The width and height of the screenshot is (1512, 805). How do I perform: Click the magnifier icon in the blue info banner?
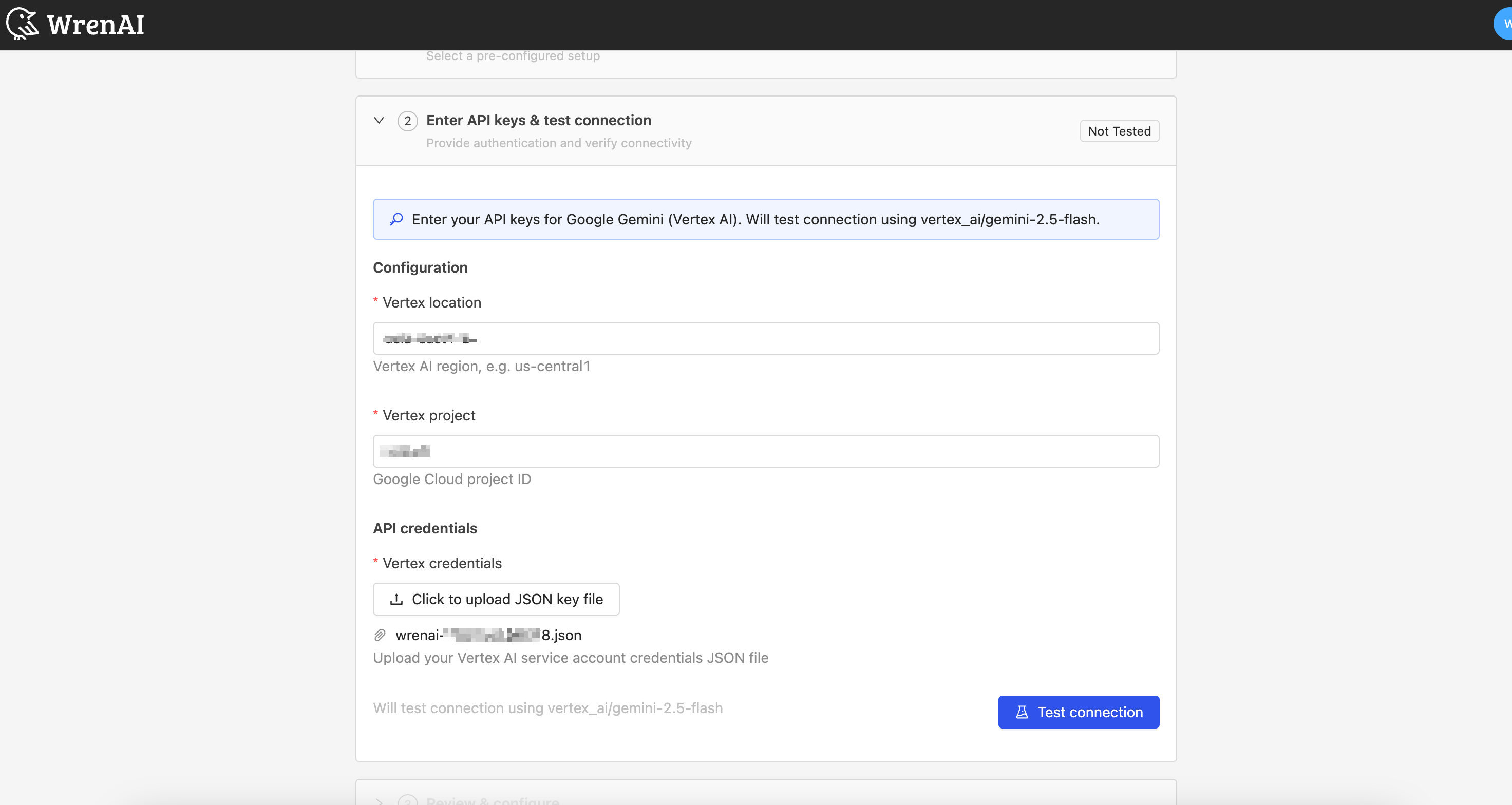(397, 219)
